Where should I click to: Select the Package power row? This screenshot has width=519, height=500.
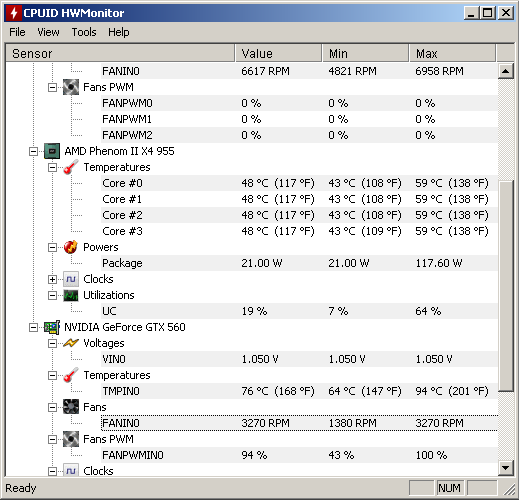coord(299,263)
